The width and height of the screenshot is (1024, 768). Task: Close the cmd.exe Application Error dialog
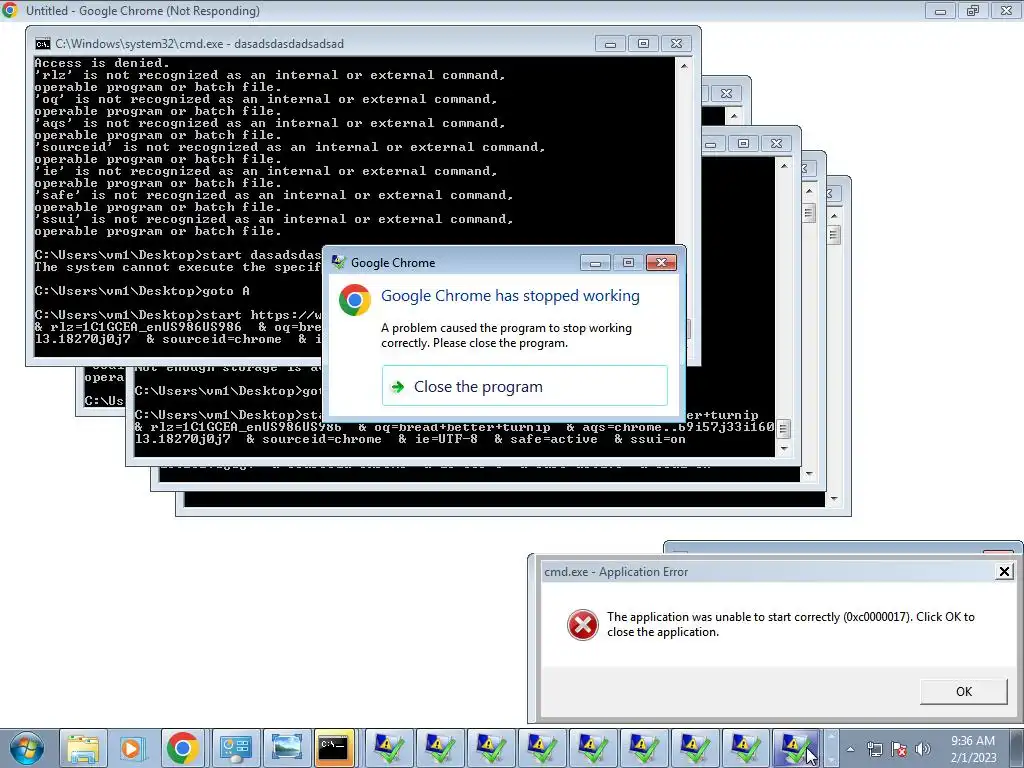(x=1004, y=572)
